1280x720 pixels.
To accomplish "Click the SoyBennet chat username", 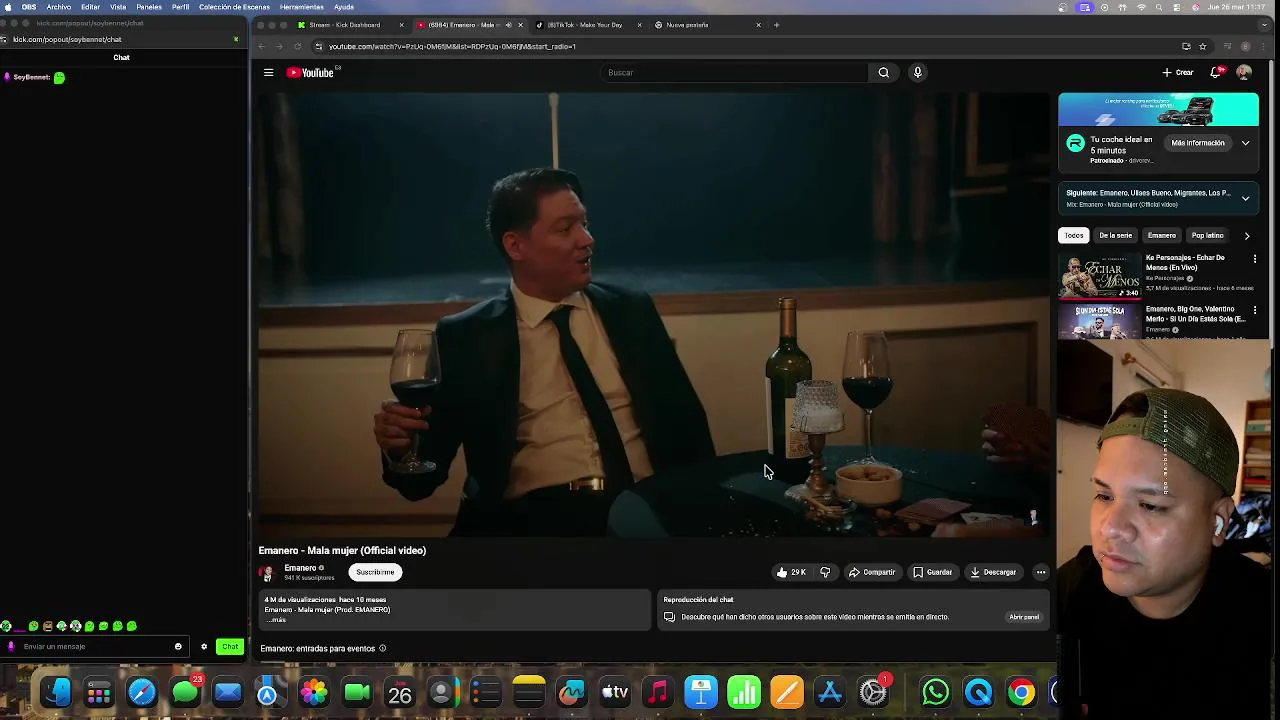I will pyautogui.click(x=31, y=77).
